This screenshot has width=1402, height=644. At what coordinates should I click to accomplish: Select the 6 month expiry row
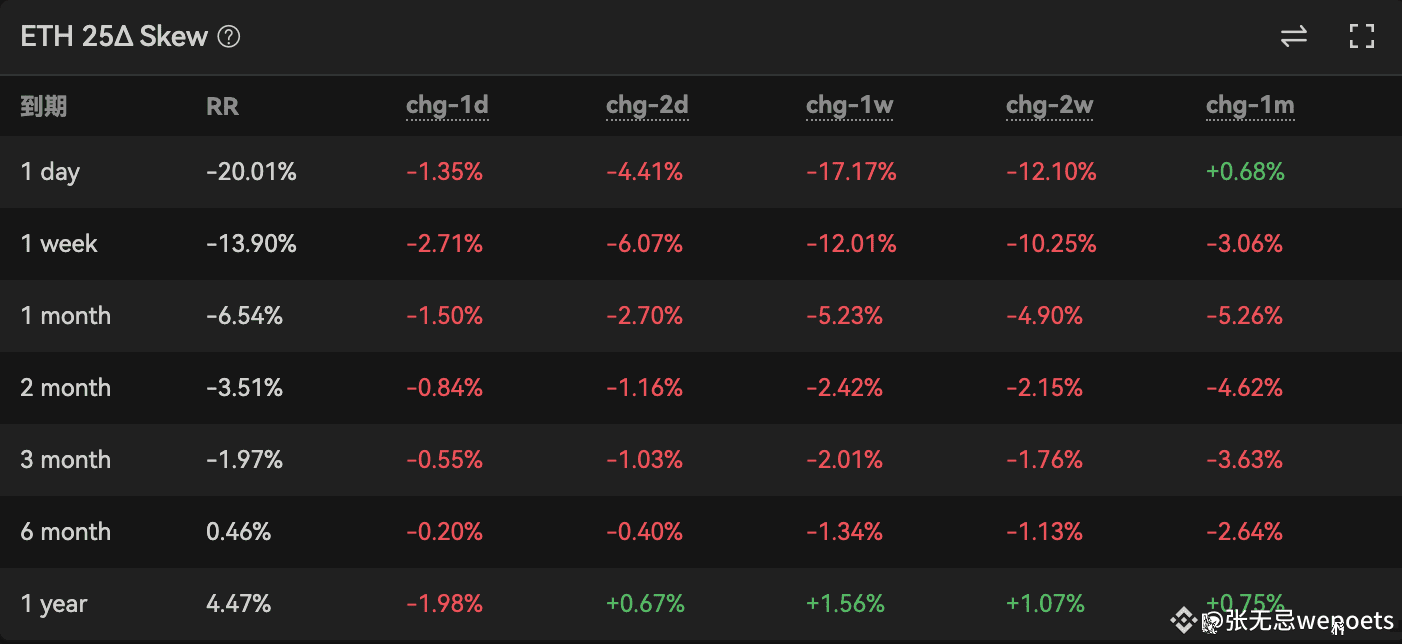pos(65,532)
